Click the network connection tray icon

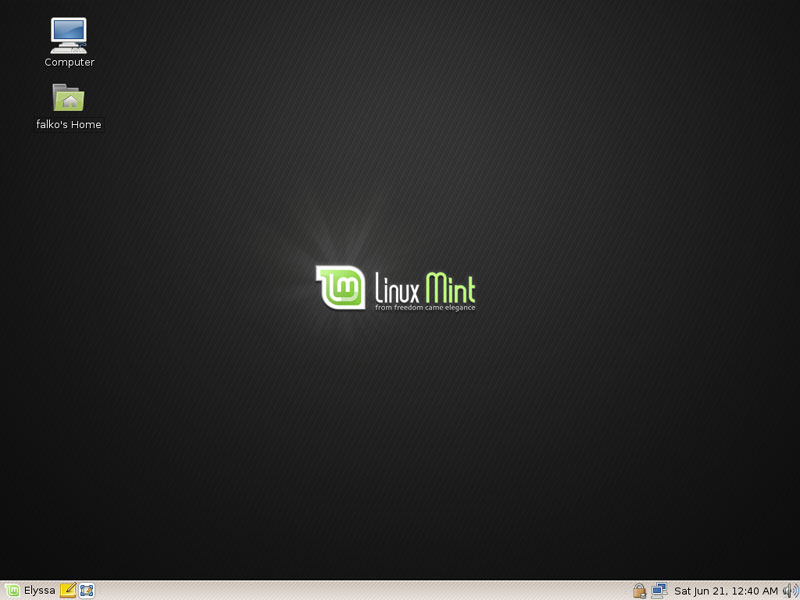coord(659,590)
